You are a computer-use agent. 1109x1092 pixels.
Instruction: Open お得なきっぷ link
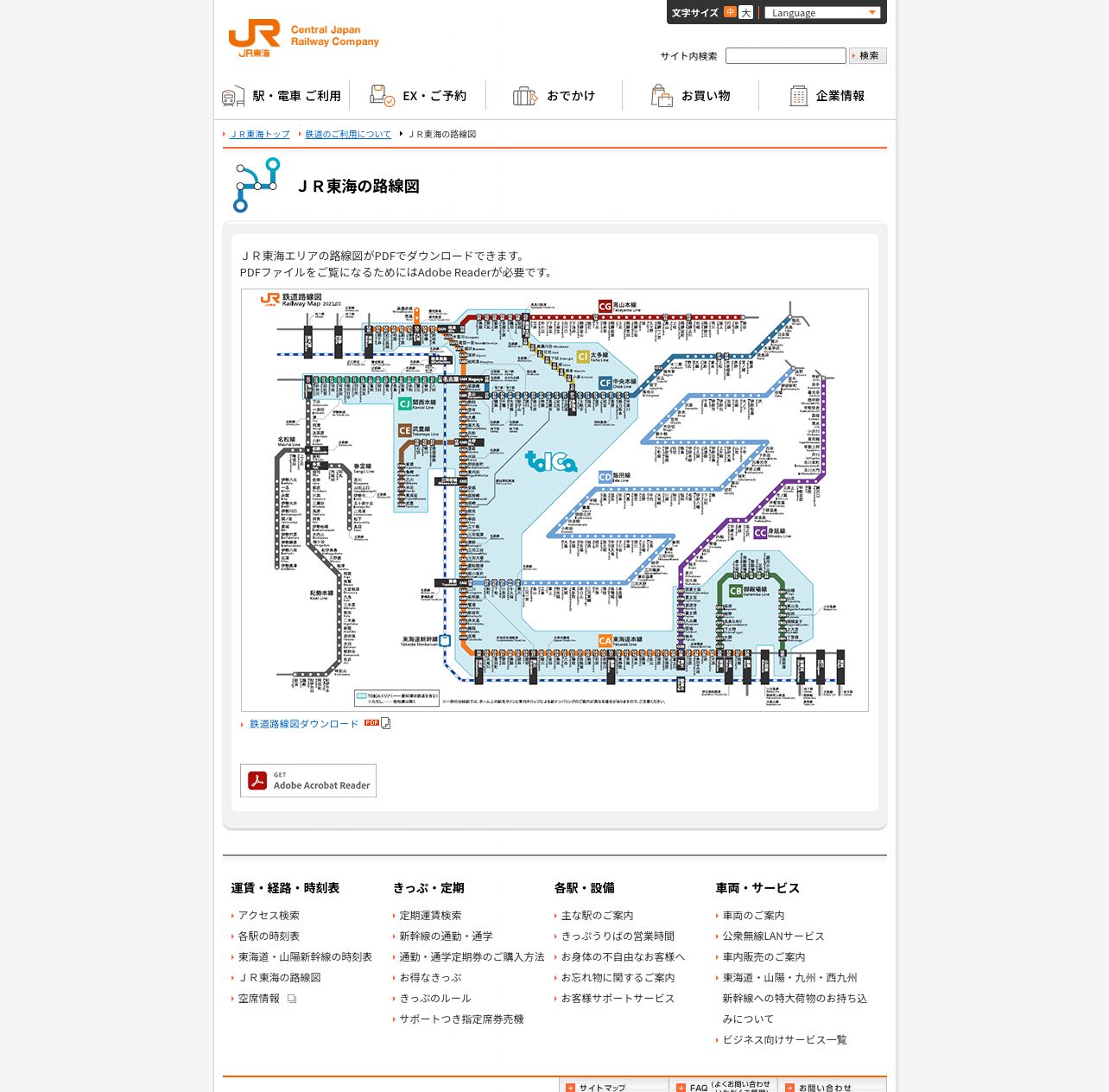click(x=430, y=978)
